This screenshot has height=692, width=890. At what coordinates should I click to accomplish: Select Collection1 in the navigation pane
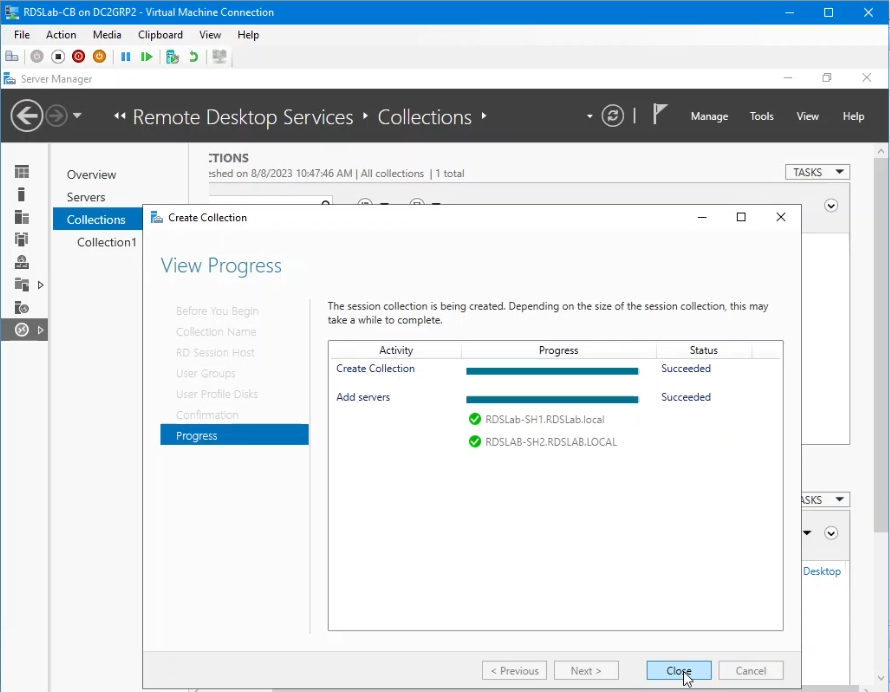106,242
